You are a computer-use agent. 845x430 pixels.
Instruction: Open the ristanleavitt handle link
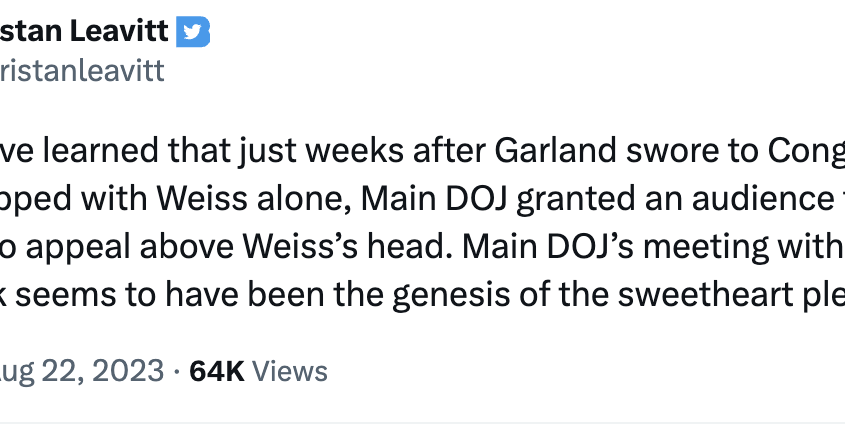pyautogui.click(x=82, y=71)
